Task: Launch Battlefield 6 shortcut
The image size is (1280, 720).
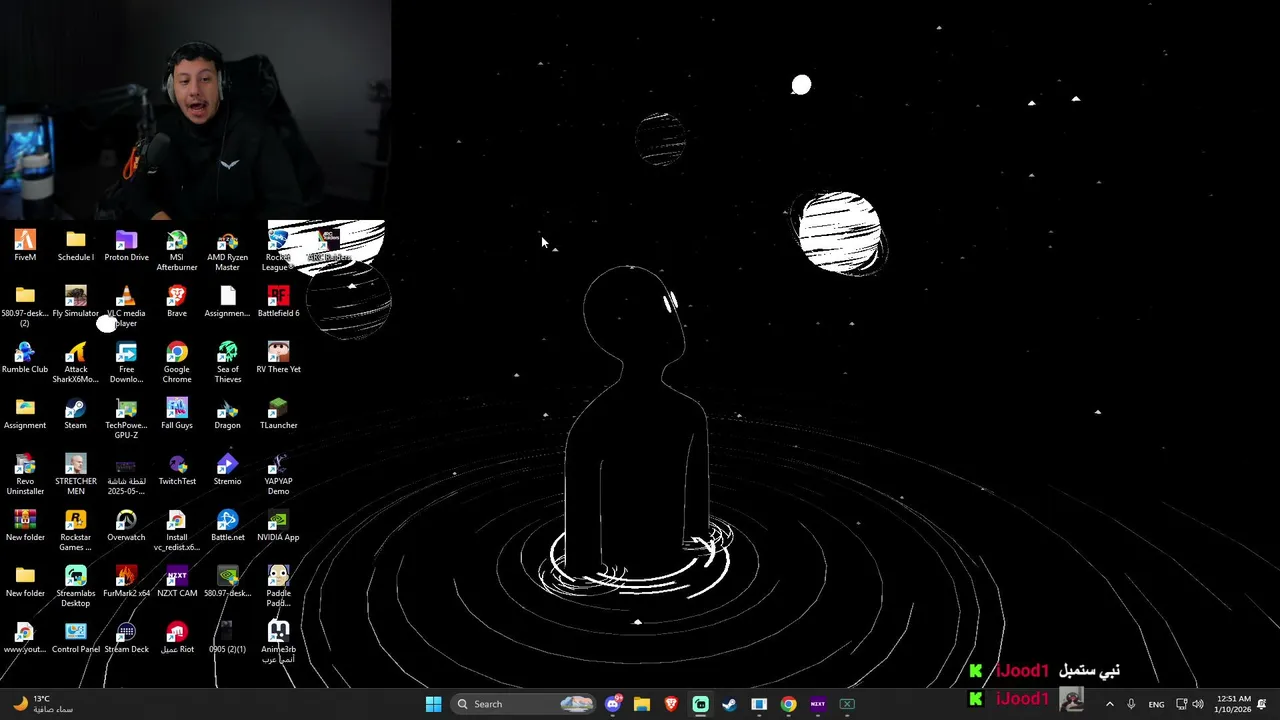Action: tap(278, 301)
